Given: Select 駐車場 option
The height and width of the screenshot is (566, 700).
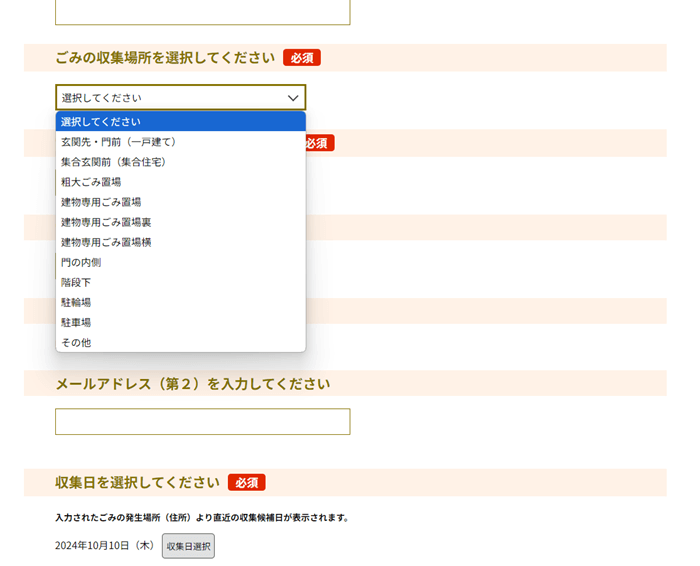Looking at the screenshot, I should click(x=180, y=323).
